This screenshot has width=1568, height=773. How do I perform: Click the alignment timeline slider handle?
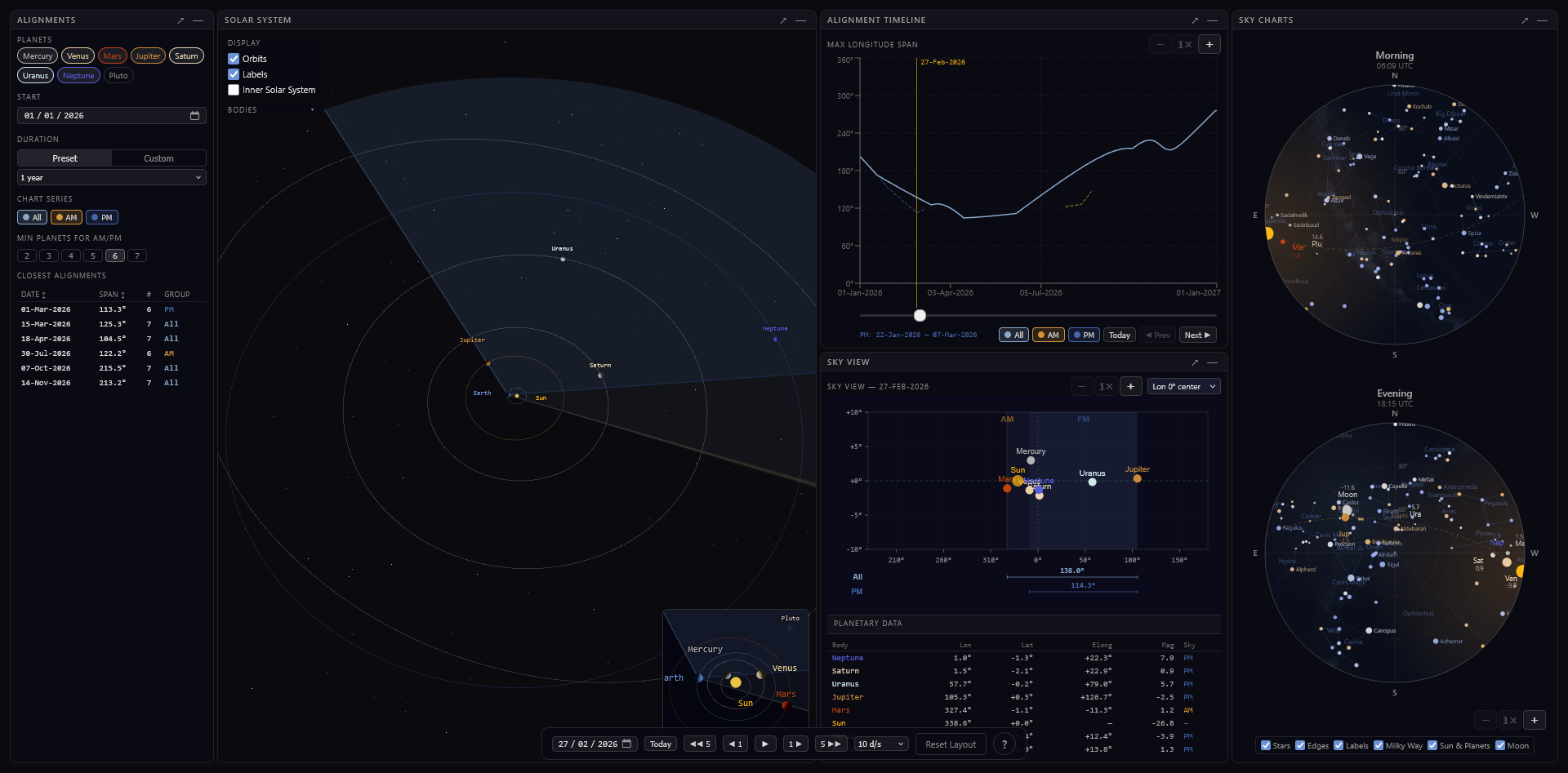[x=920, y=315]
